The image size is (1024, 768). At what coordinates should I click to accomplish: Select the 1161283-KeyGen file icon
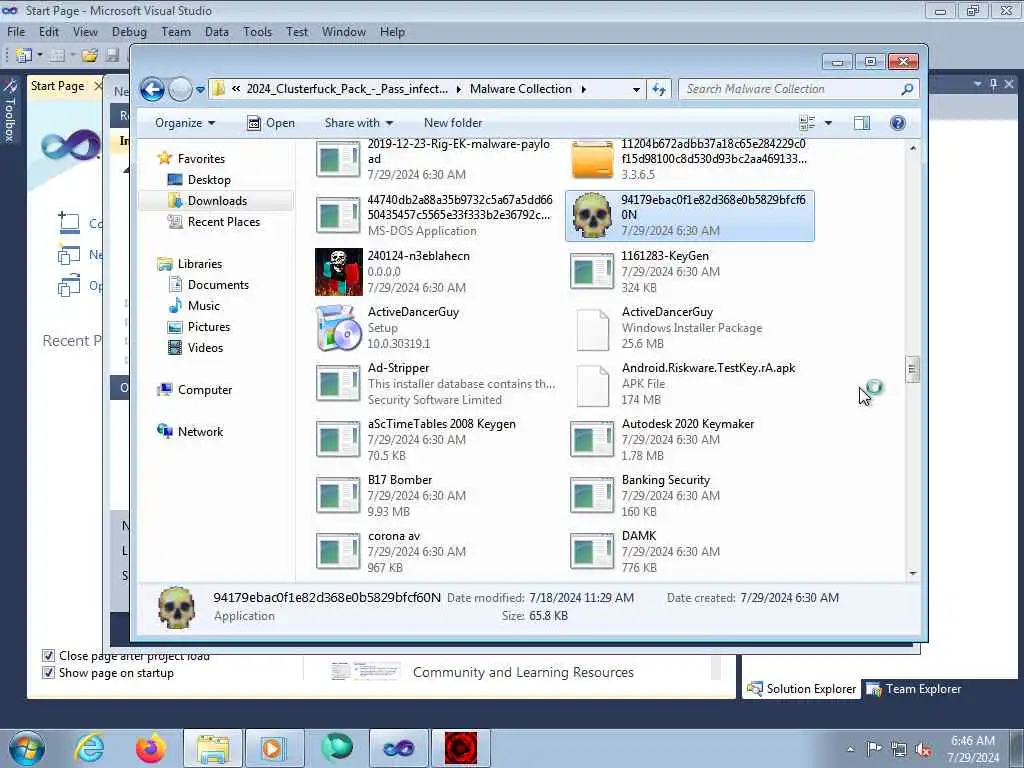tap(592, 271)
